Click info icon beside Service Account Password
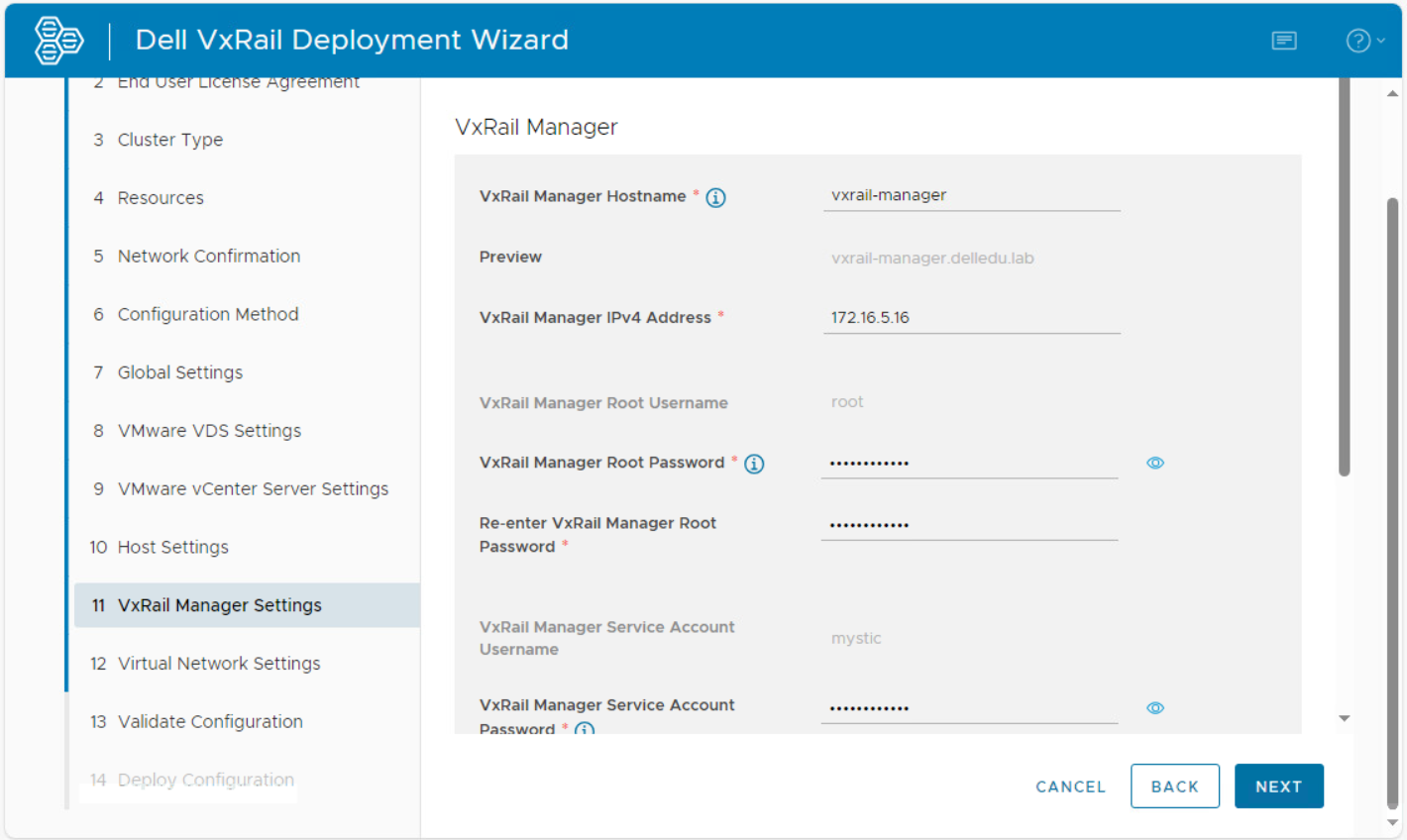The width and height of the screenshot is (1407, 840). (584, 729)
